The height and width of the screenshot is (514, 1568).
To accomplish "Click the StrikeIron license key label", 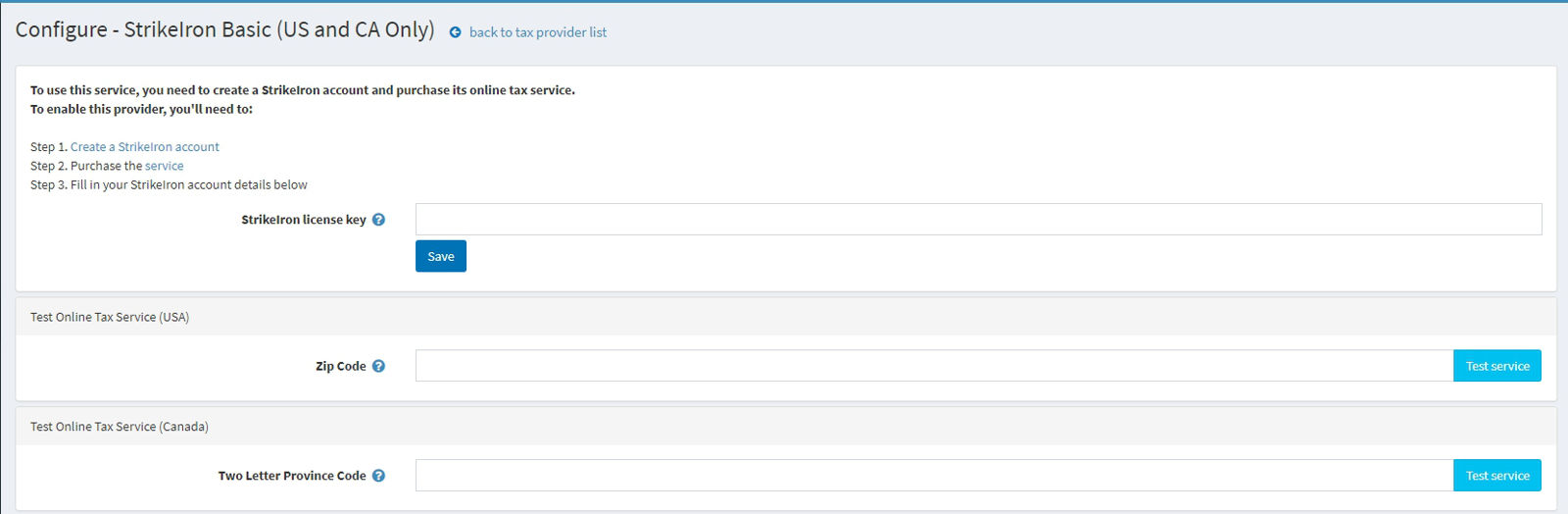I will click(304, 220).
